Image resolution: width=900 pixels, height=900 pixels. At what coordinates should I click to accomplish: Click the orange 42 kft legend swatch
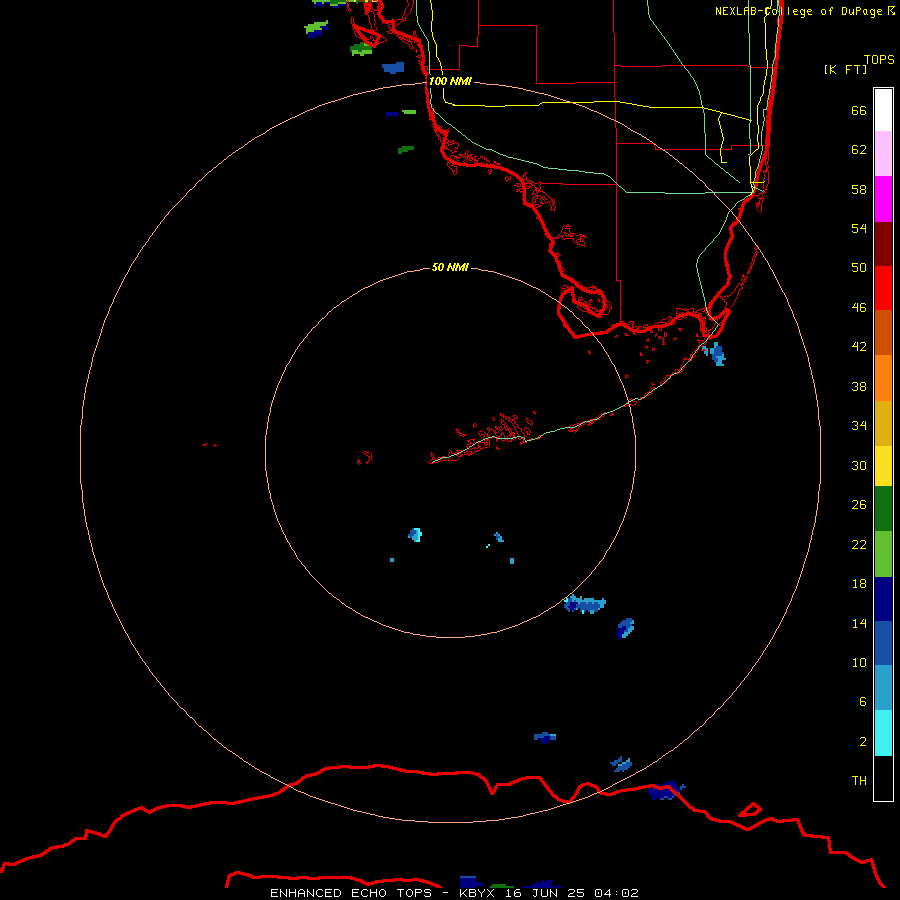click(883, 378)
